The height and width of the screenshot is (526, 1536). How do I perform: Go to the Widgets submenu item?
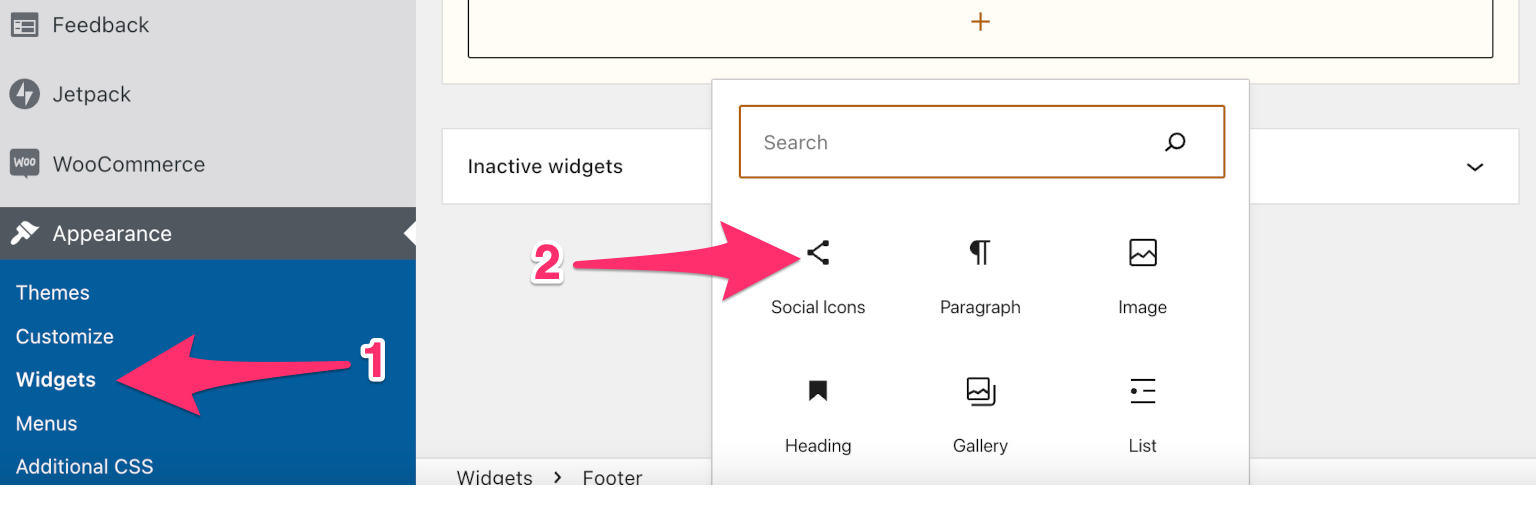pos(56,379)
